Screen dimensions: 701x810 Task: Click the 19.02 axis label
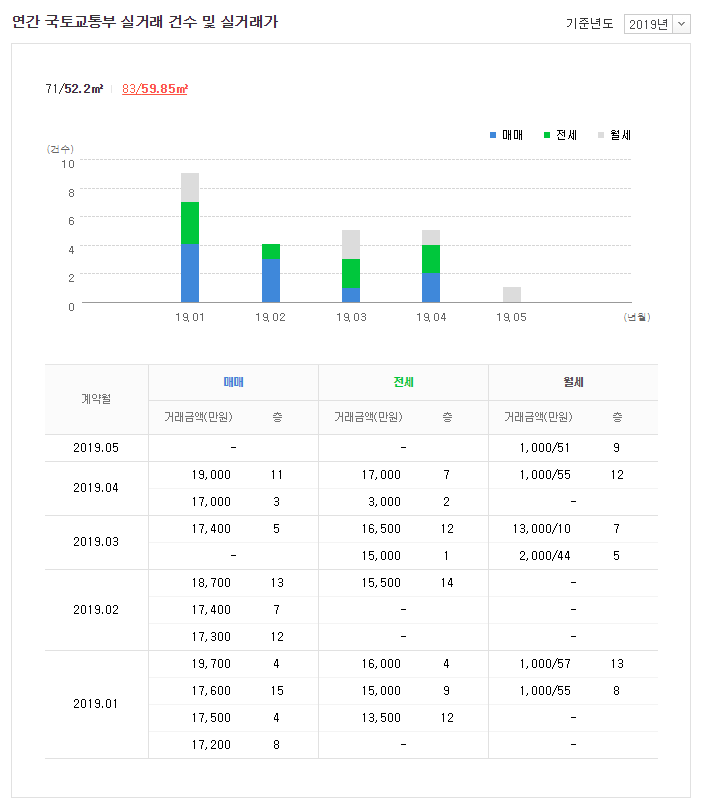click(271, 317)
